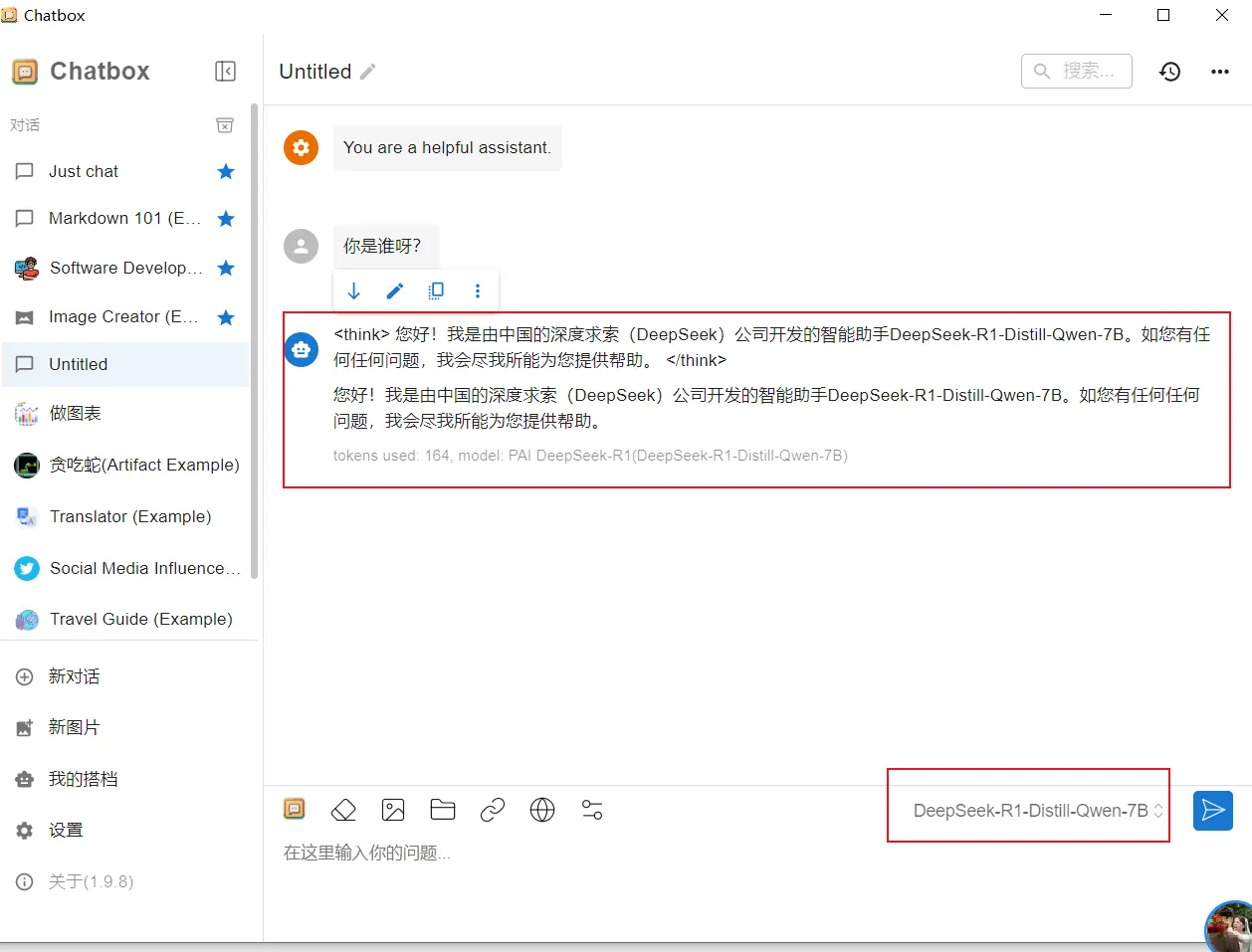Copy the message with the copy icon
This screenshot has height=952, width=1252.
pos(436,290)
